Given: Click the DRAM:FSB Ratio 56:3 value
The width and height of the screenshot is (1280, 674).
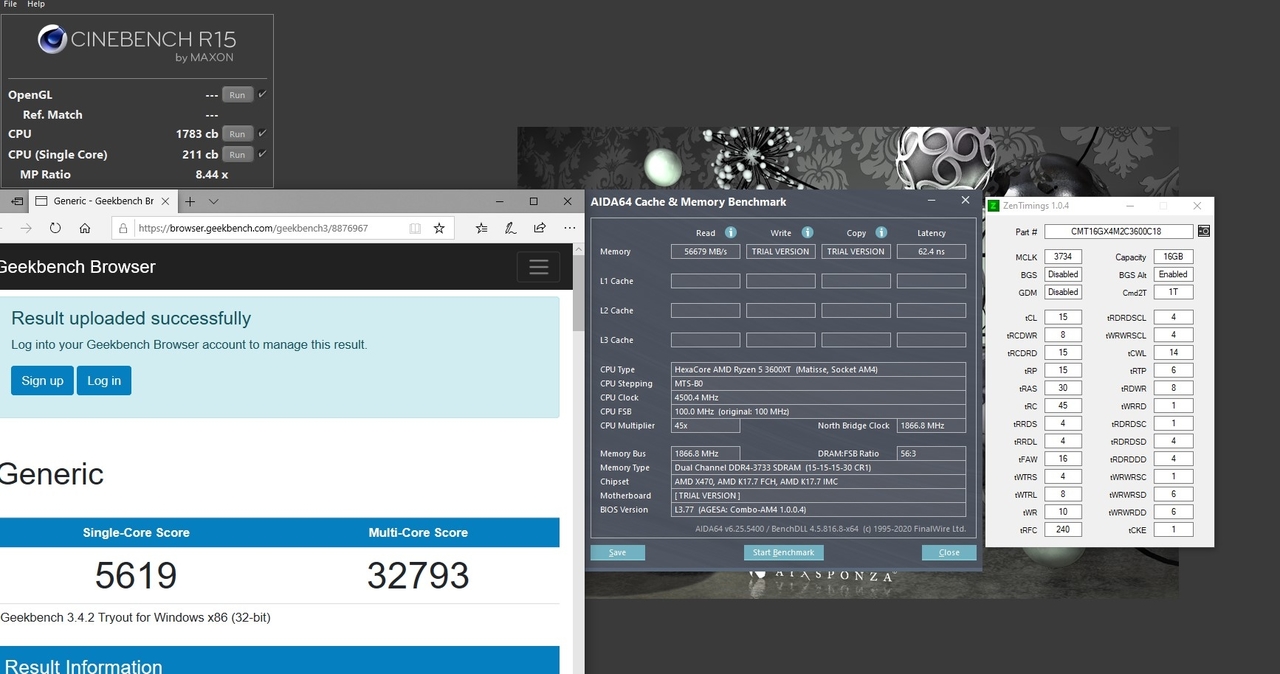Looking at the screenshot, I should [931, 453].
